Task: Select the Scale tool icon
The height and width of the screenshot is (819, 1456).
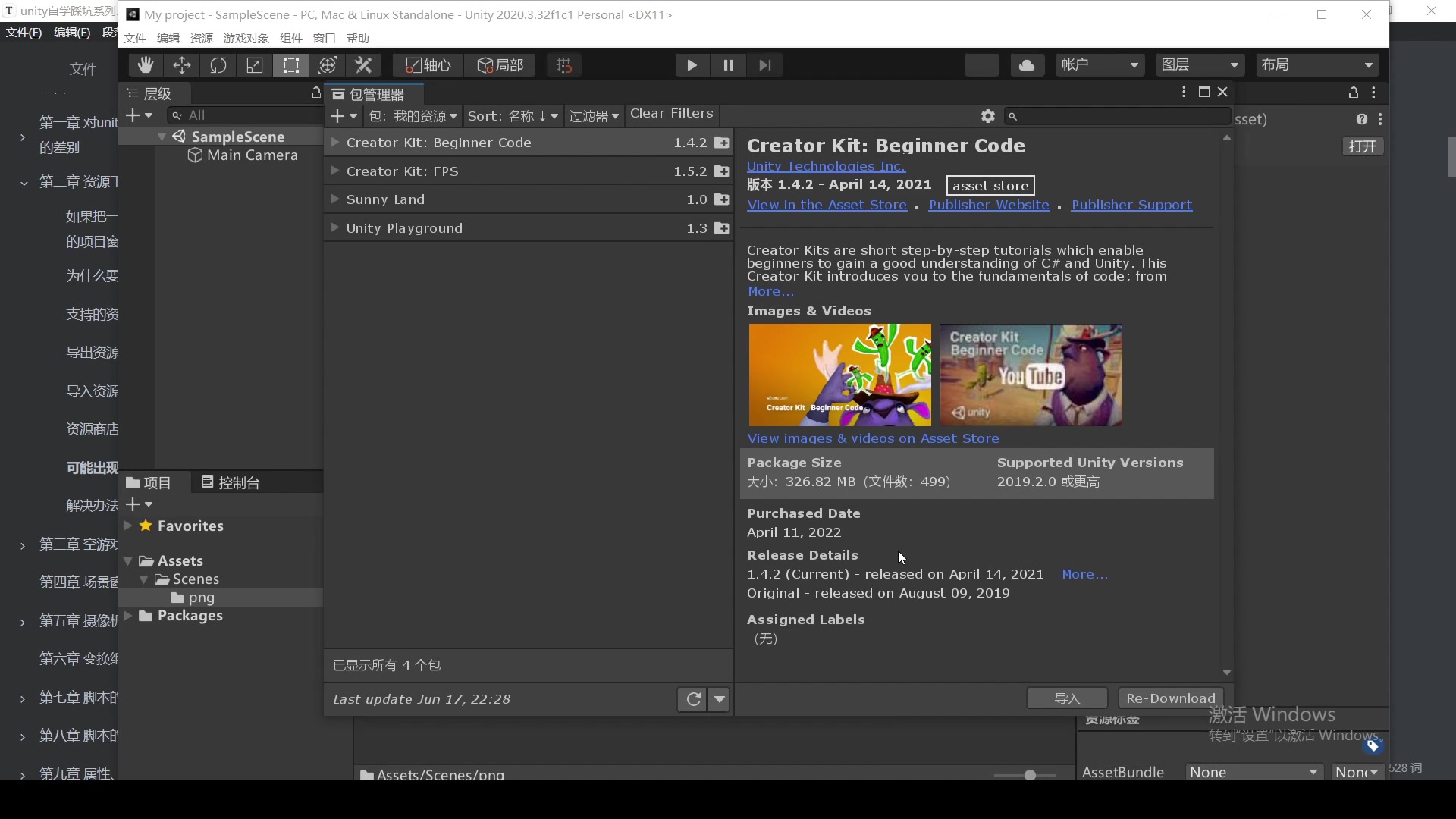Action: (255, 65)
